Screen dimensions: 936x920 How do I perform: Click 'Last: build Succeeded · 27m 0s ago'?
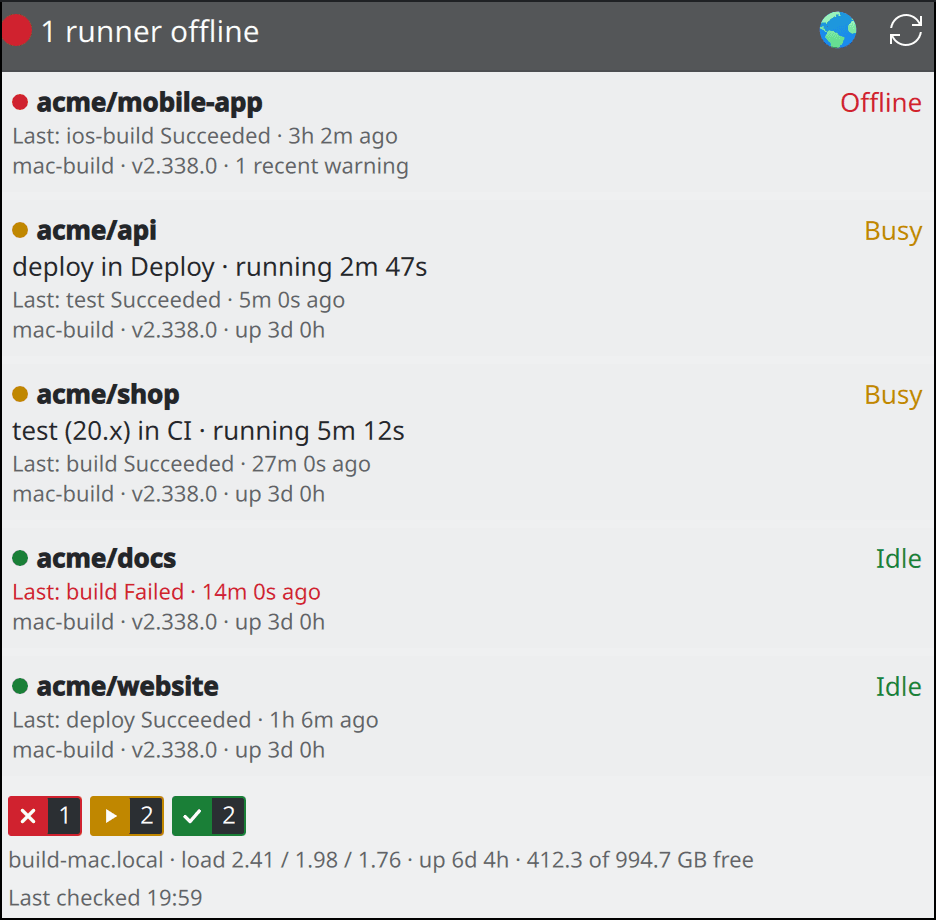[191, 464]
